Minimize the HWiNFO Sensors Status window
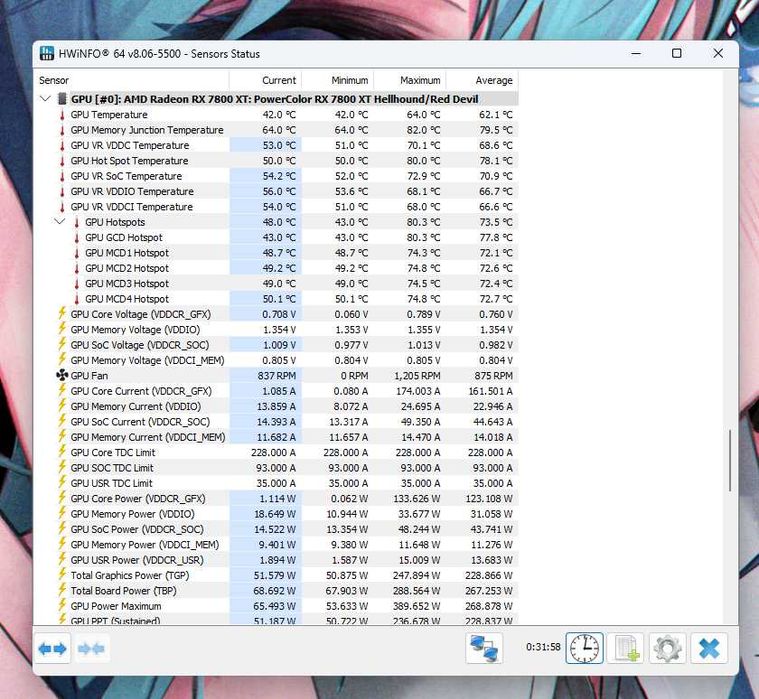 coord(636,53)
